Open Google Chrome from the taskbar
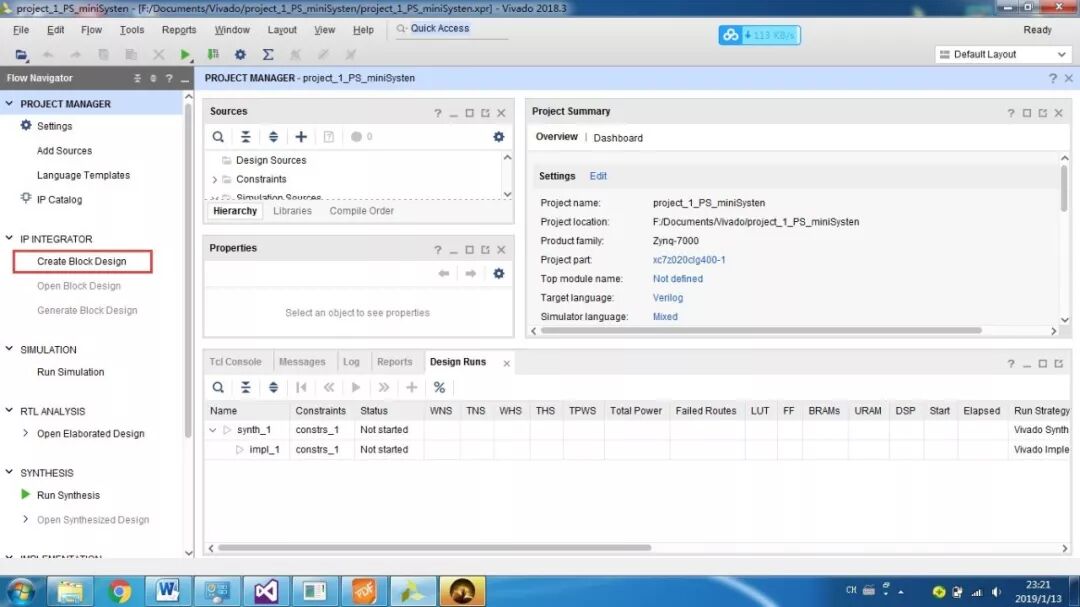Screen dimensions: 1080x607 [x=119, y=591]
